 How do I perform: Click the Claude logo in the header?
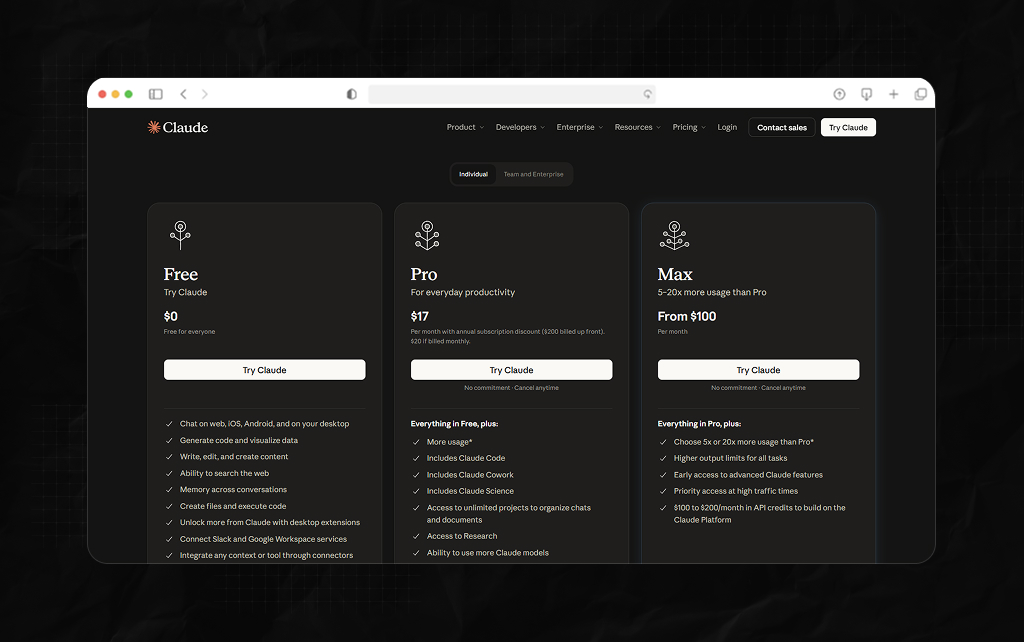[x=178, y=127]
